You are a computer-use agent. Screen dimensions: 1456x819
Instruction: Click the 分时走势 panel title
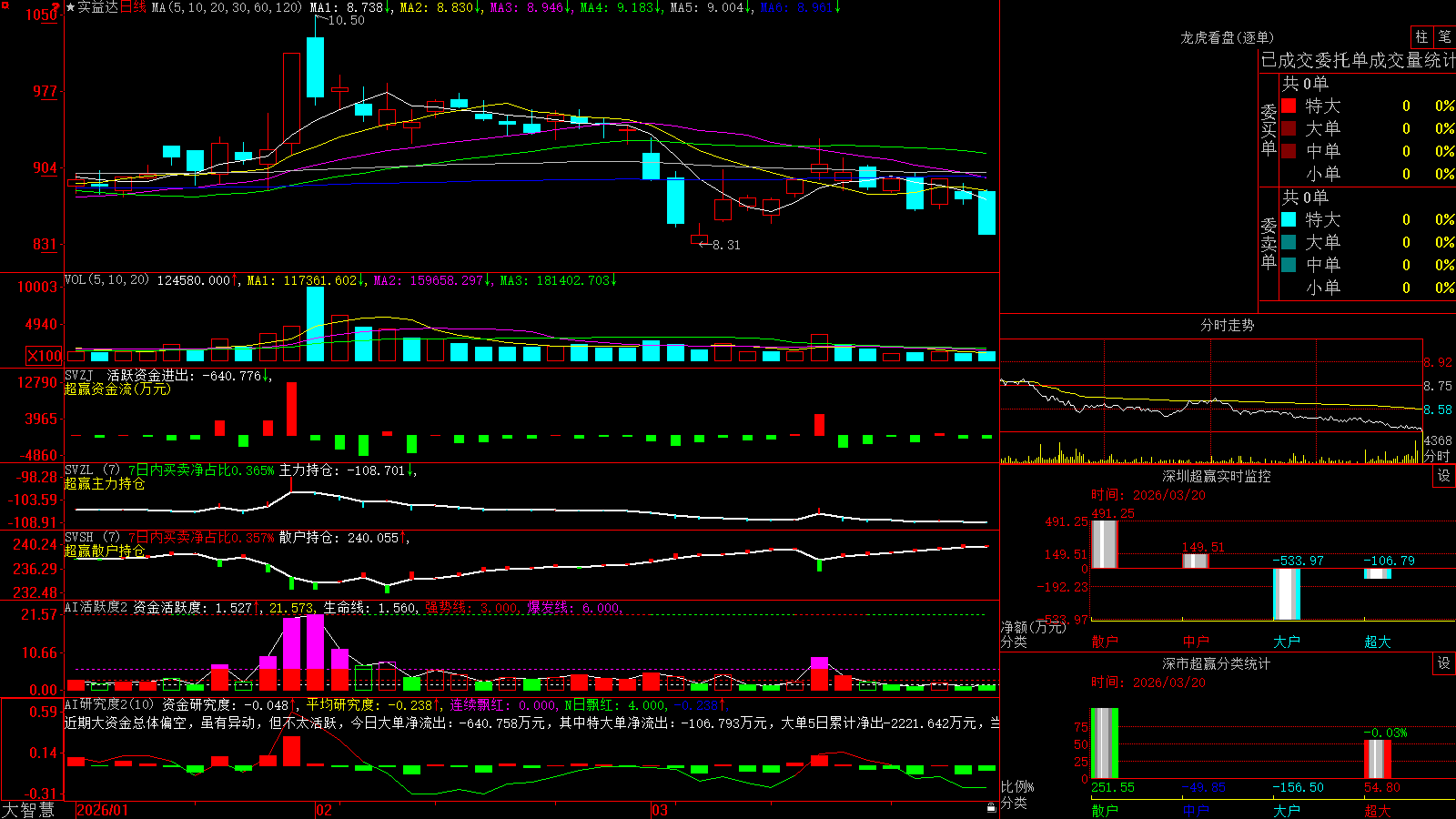1227,325
